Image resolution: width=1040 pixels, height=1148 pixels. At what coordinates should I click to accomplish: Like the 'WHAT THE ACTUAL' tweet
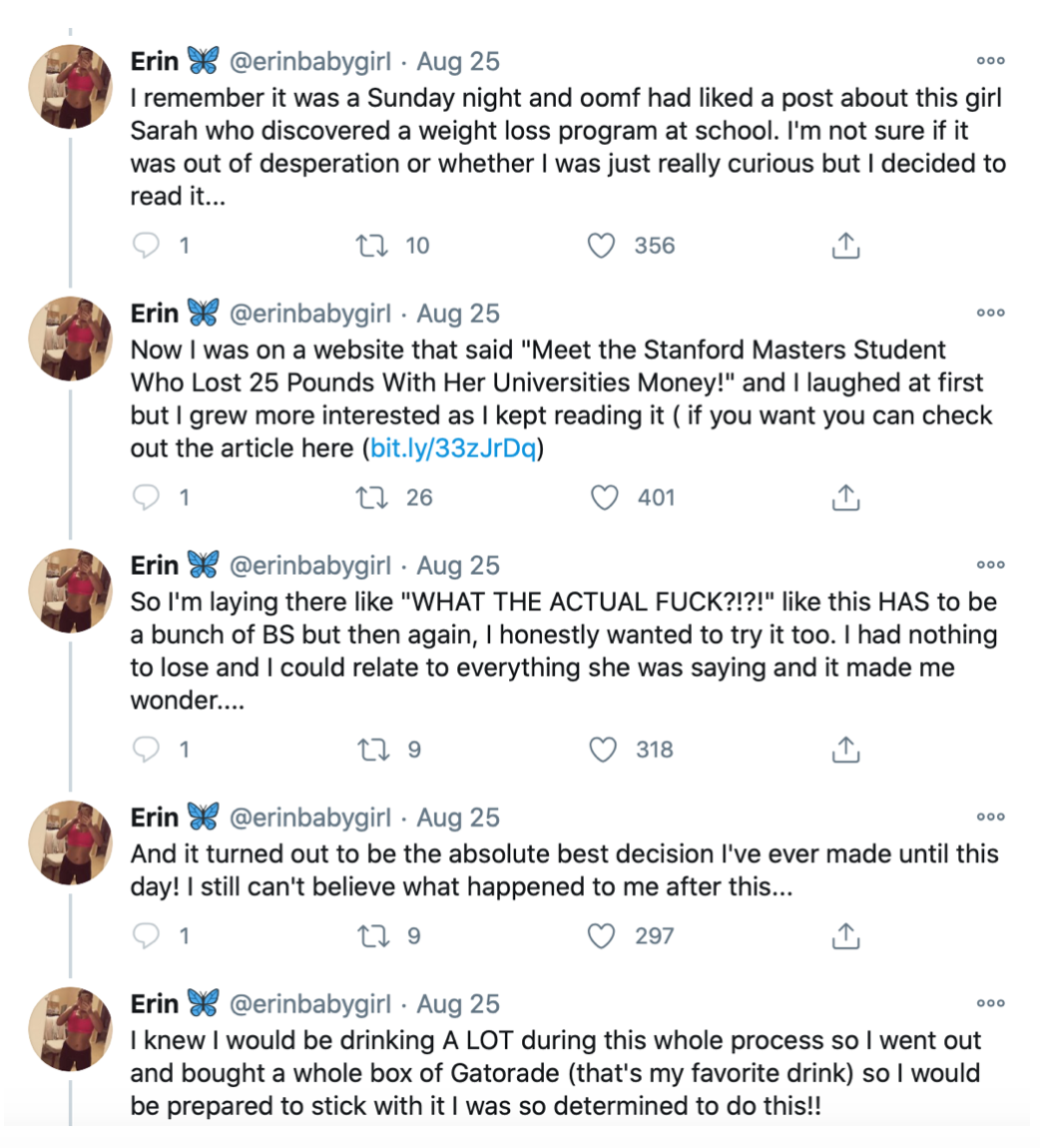[x=603, y=750]
